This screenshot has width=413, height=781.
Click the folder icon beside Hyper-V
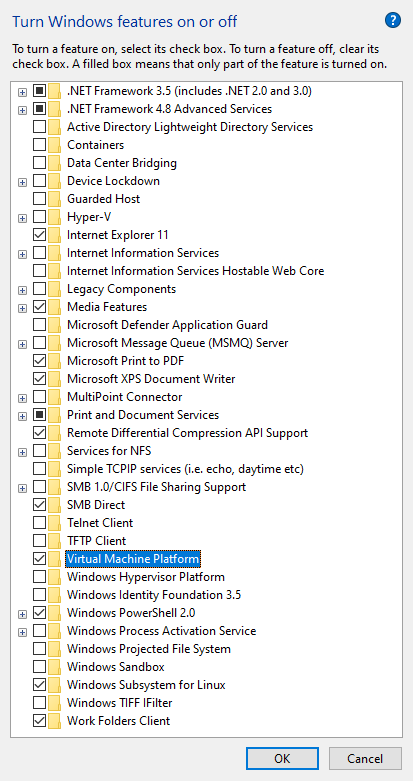(x=55, y=217)
